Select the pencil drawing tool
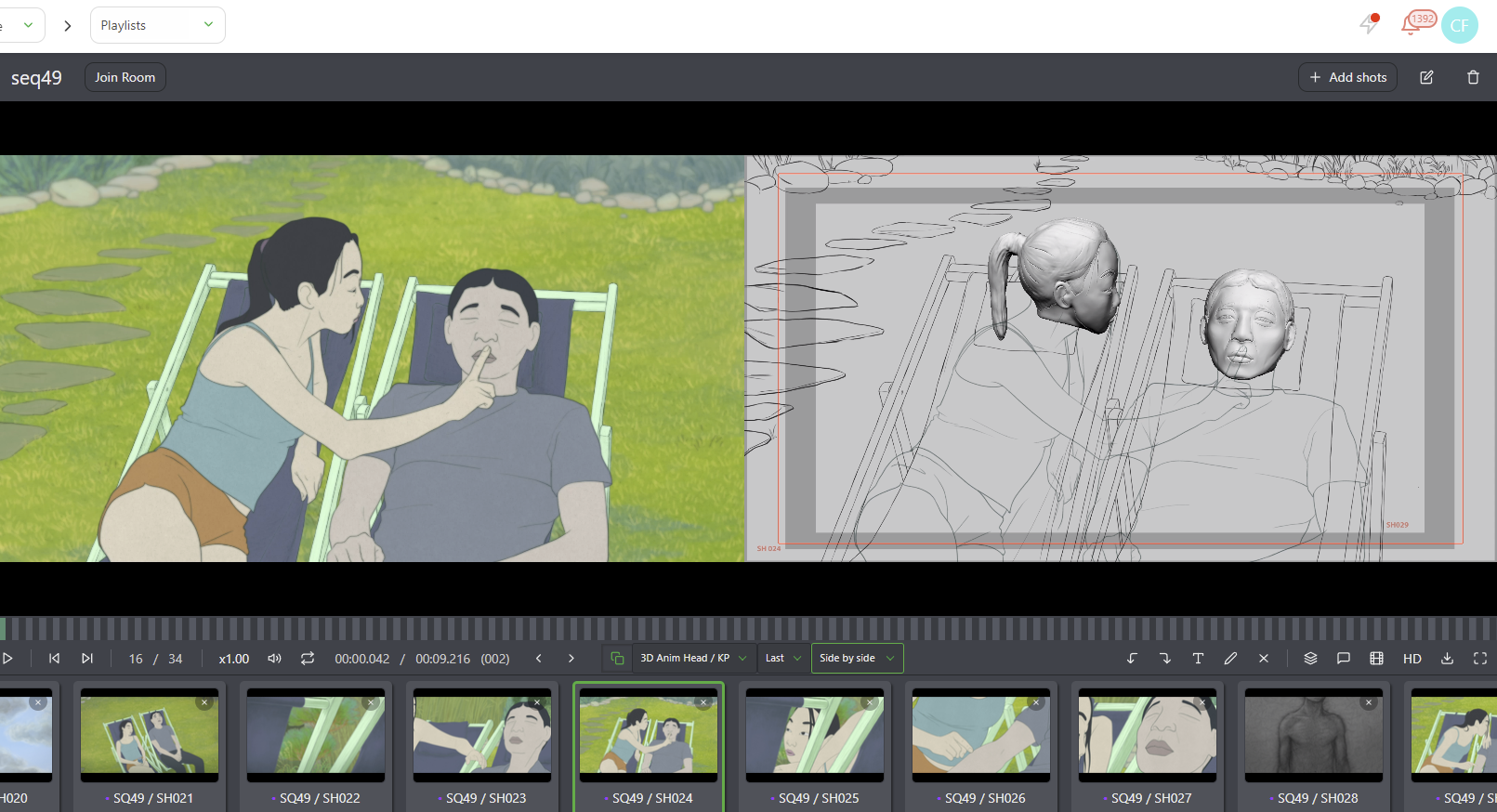The width and height of the screenshot is (1497, 812). click(1230, 659)
